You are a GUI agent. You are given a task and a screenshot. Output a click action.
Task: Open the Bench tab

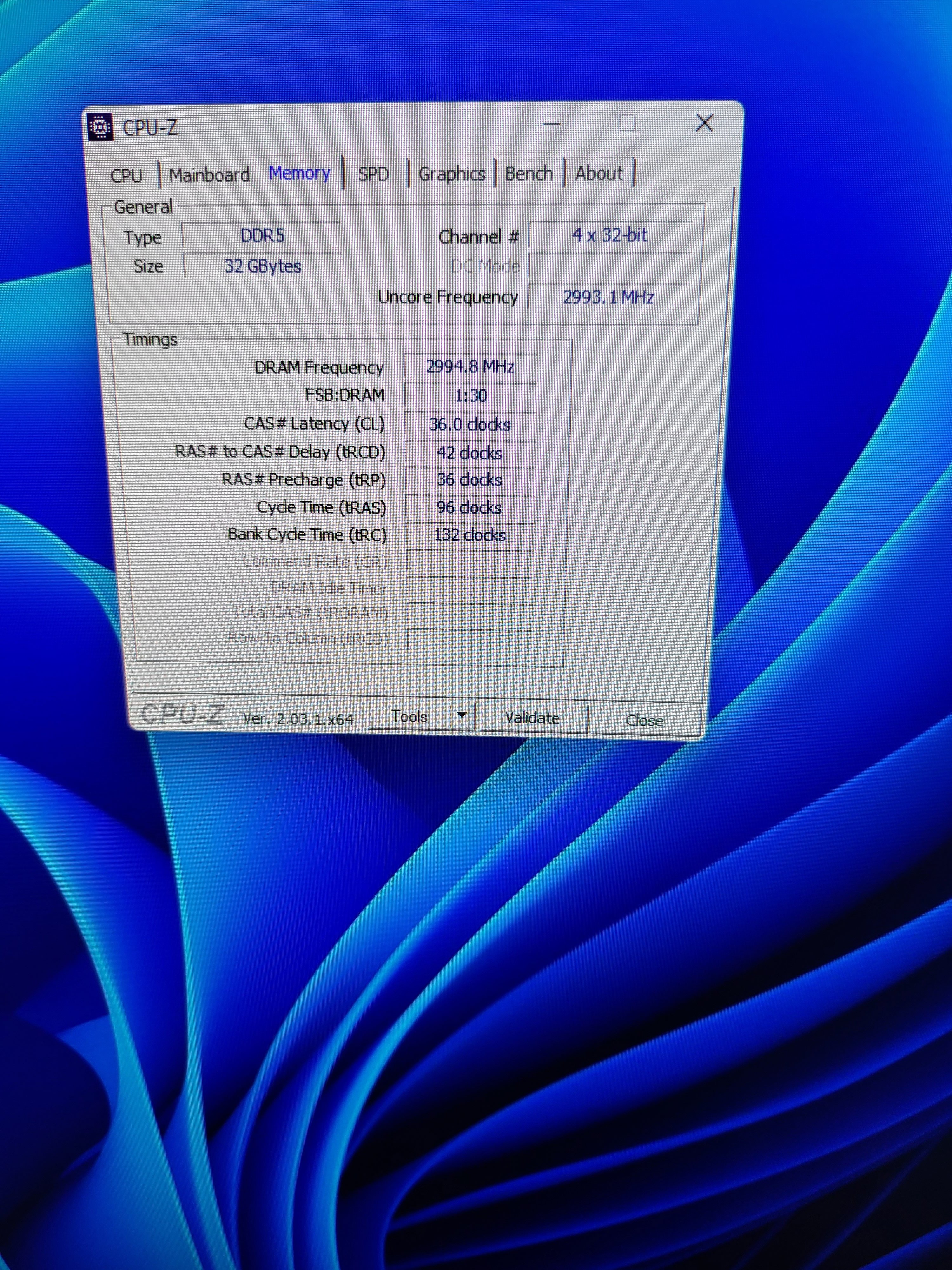(528, 173)
